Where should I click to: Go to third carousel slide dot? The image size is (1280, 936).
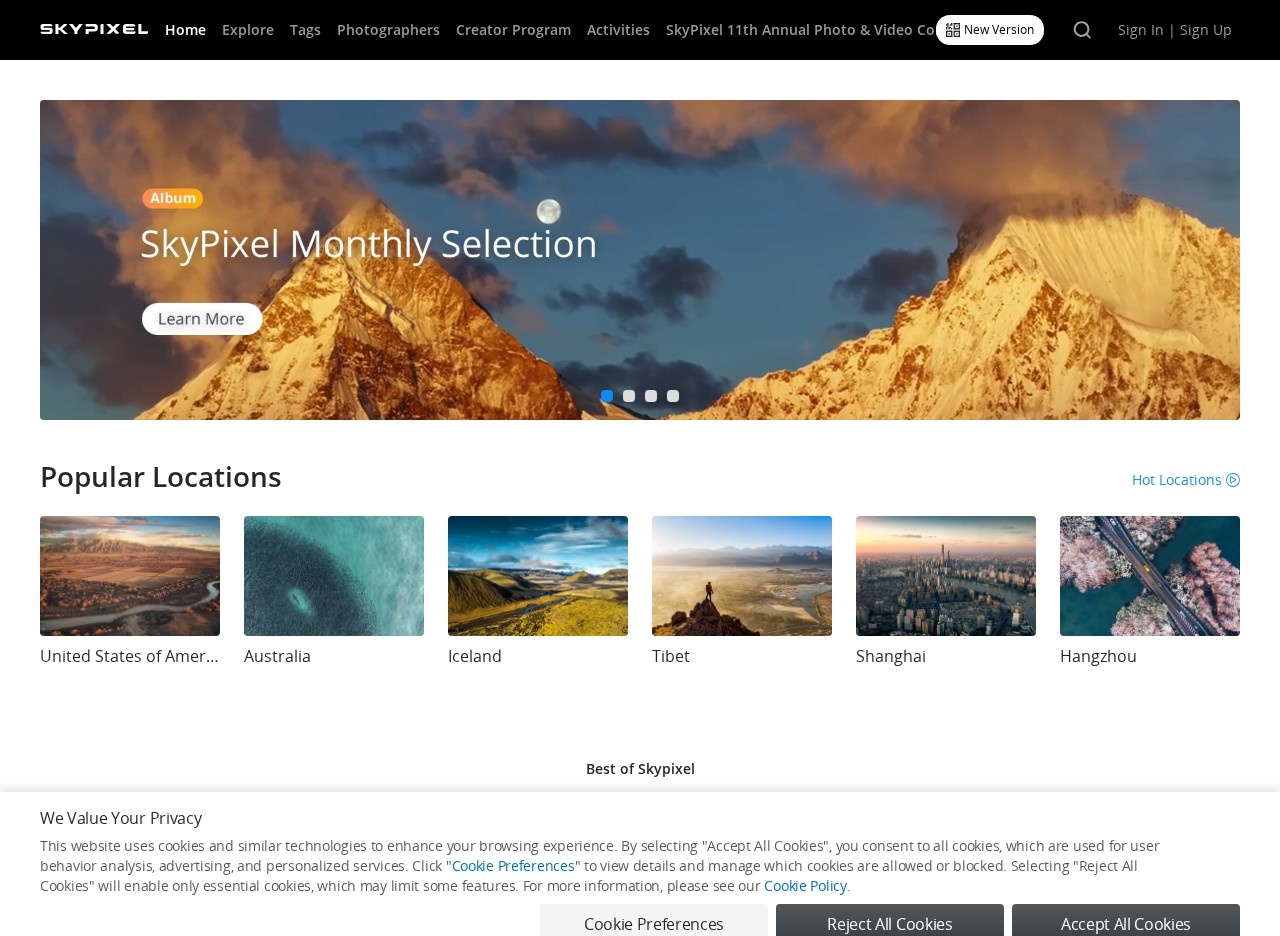[x=651, y=396]
